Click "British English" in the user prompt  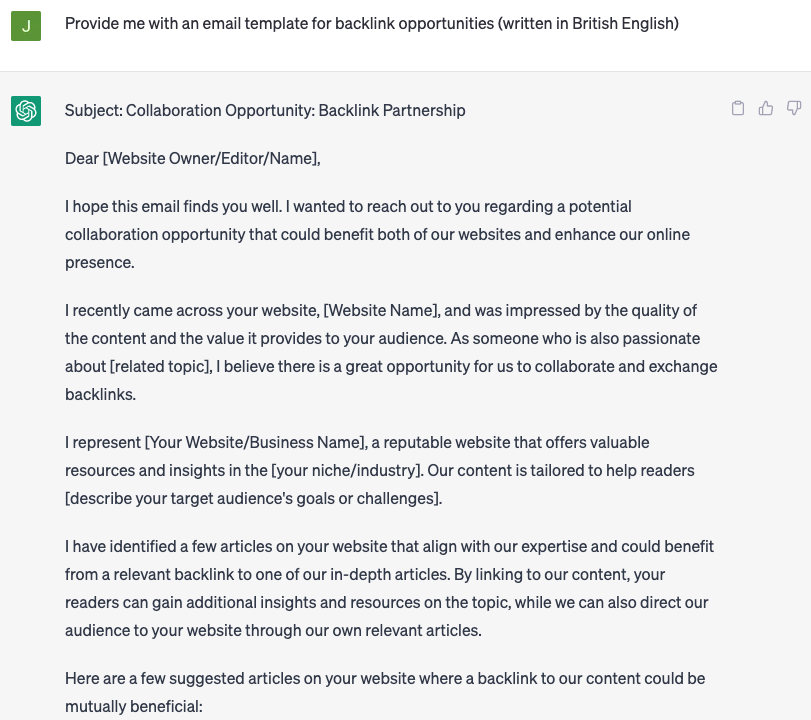[625, 23]
